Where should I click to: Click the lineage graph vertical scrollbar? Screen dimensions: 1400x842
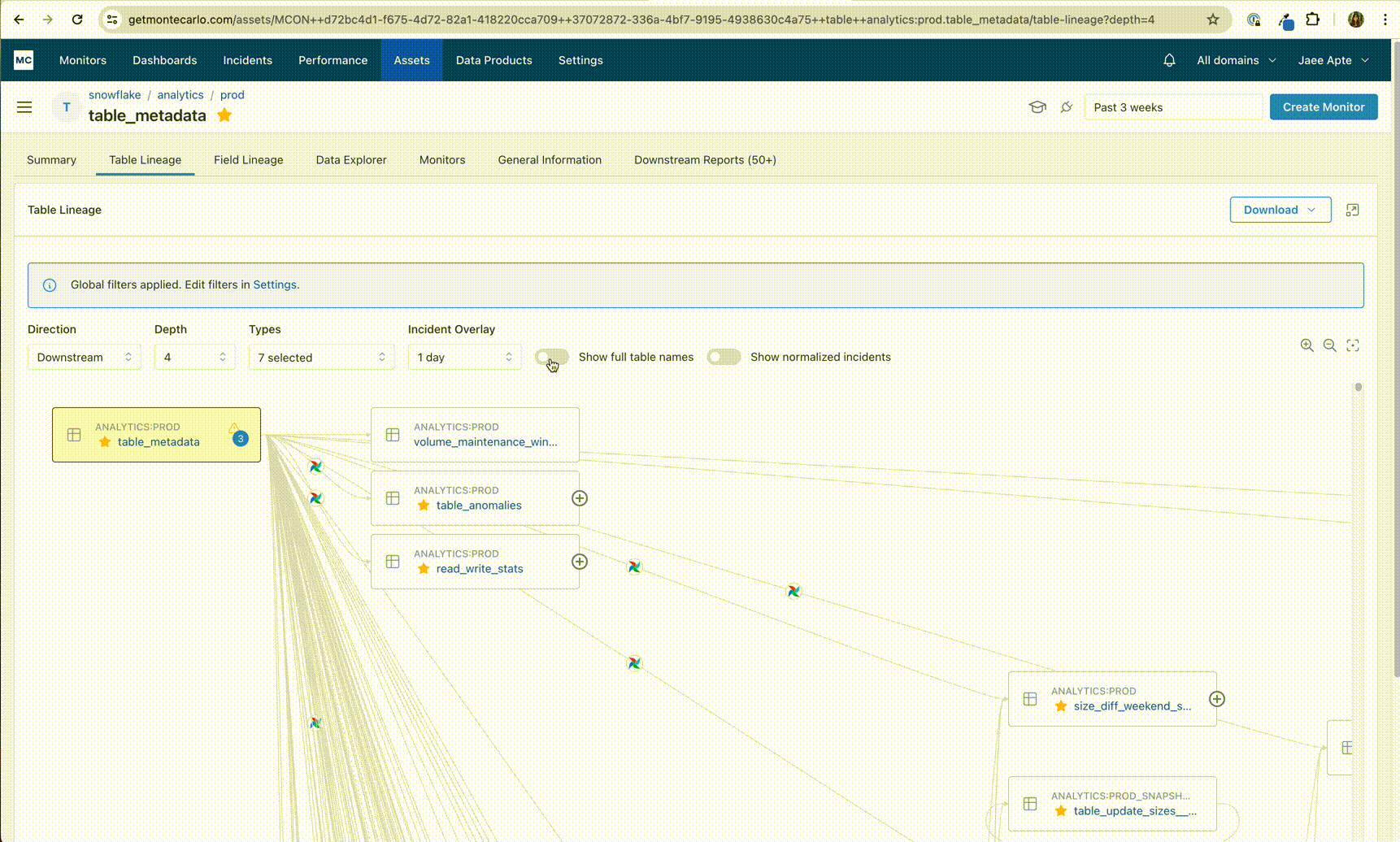tap(1358, 387)
